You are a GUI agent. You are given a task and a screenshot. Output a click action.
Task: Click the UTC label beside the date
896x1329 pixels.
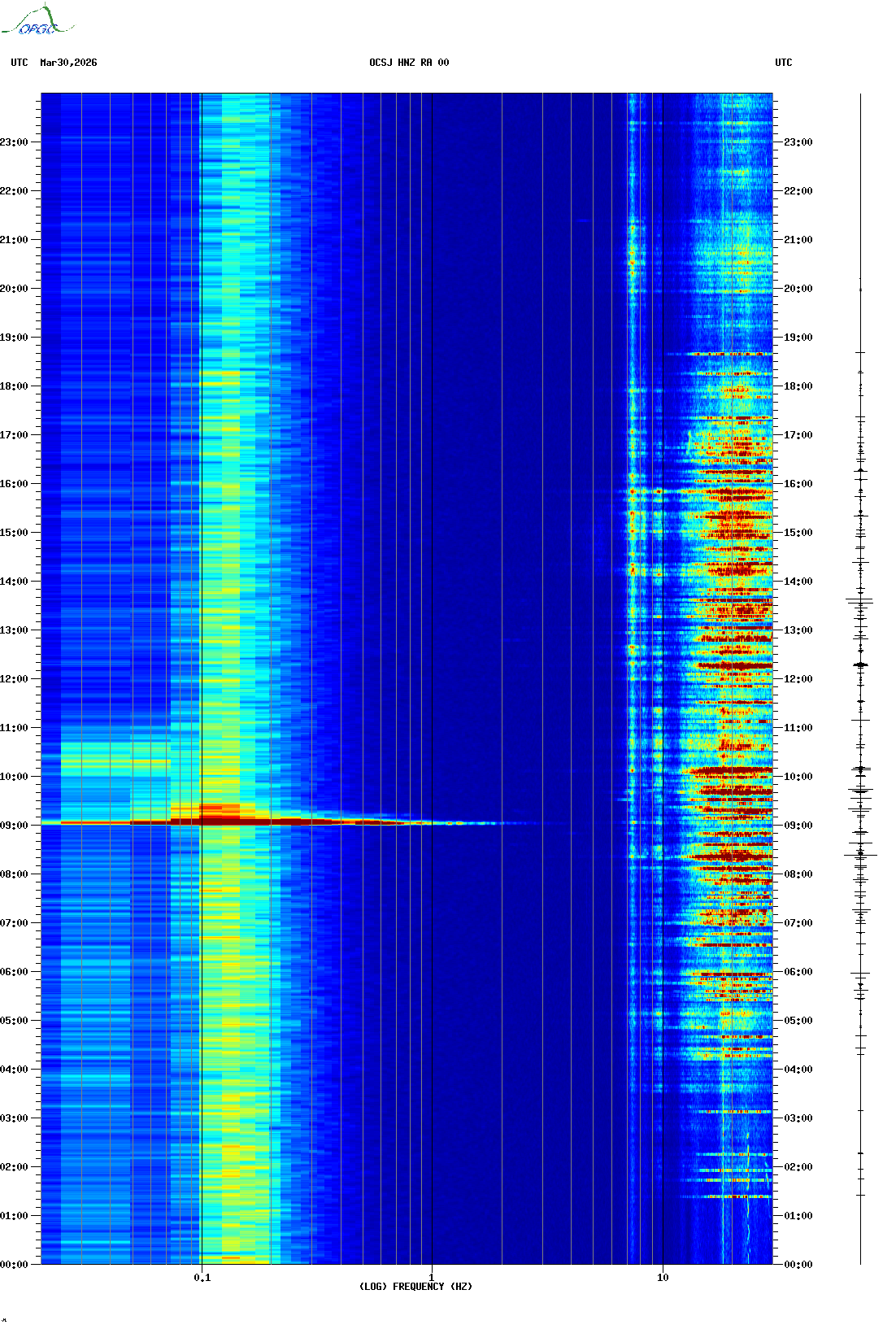coord(20,63)
